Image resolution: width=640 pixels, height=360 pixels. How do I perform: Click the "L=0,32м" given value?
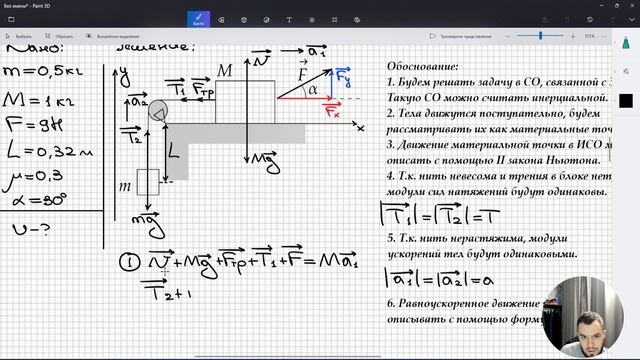[49, 151]
